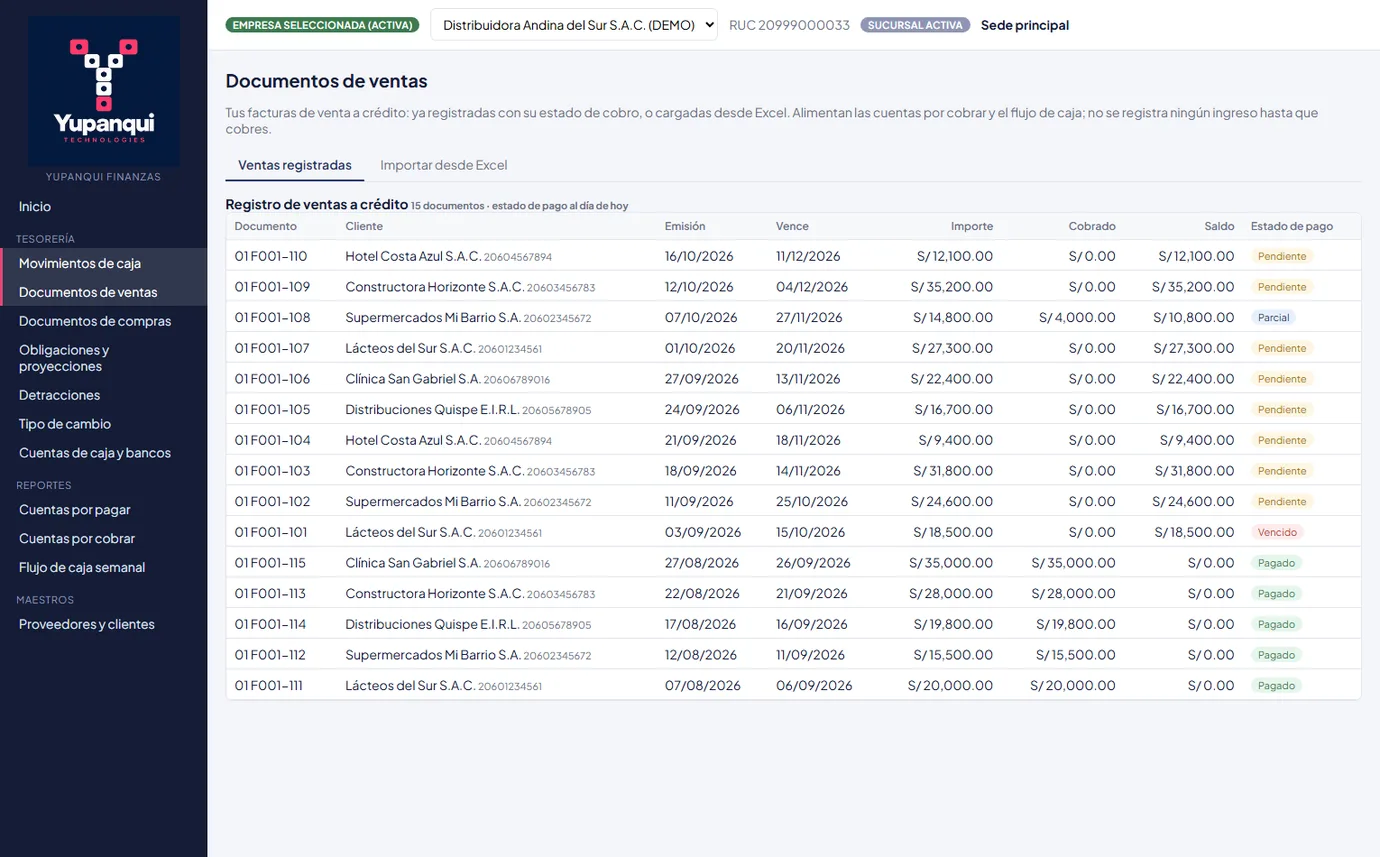Go to Inicio in the sidebar
The image size is (1380, 857).
tap(104, 206)
